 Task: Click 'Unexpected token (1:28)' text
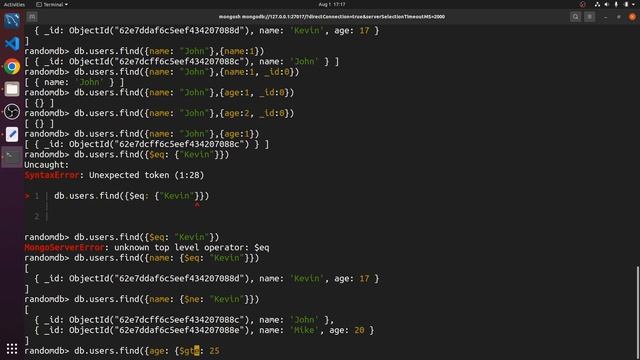pyautogui.click(x=147, y=175)
